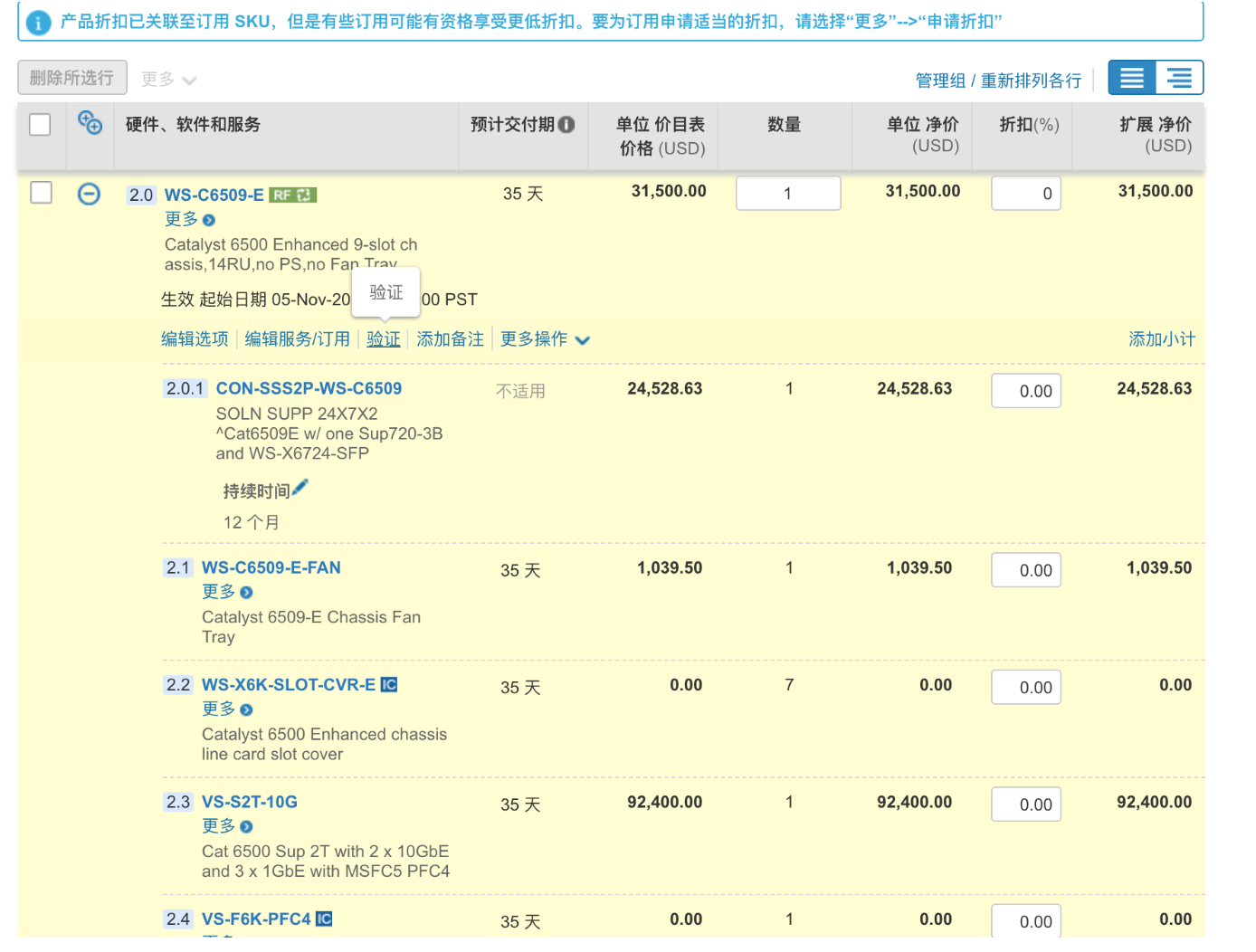This screenshot has height=952, width=1256.
Task: Click discount field for CON-SSS2P-WS-C6509
Action: click(x=1026, y=391)
